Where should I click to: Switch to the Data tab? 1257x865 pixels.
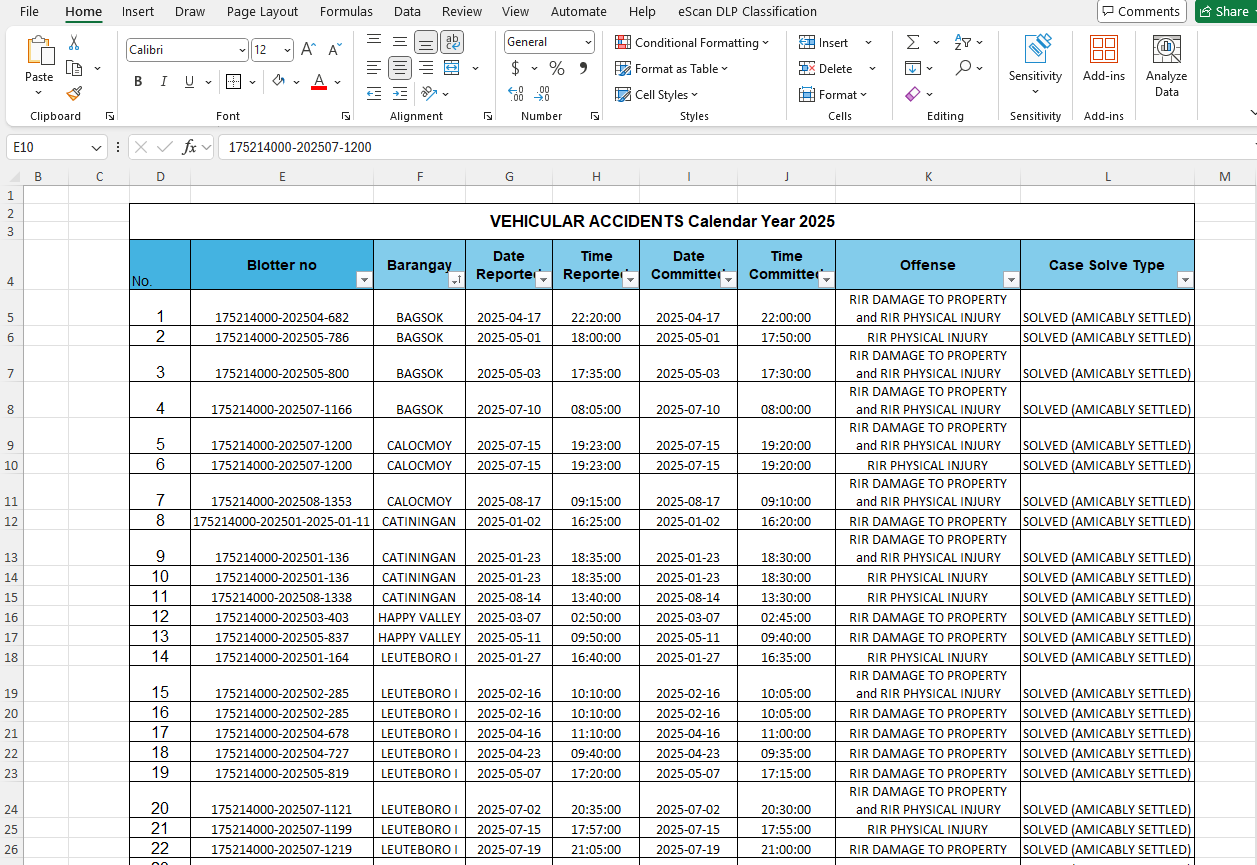407,12
